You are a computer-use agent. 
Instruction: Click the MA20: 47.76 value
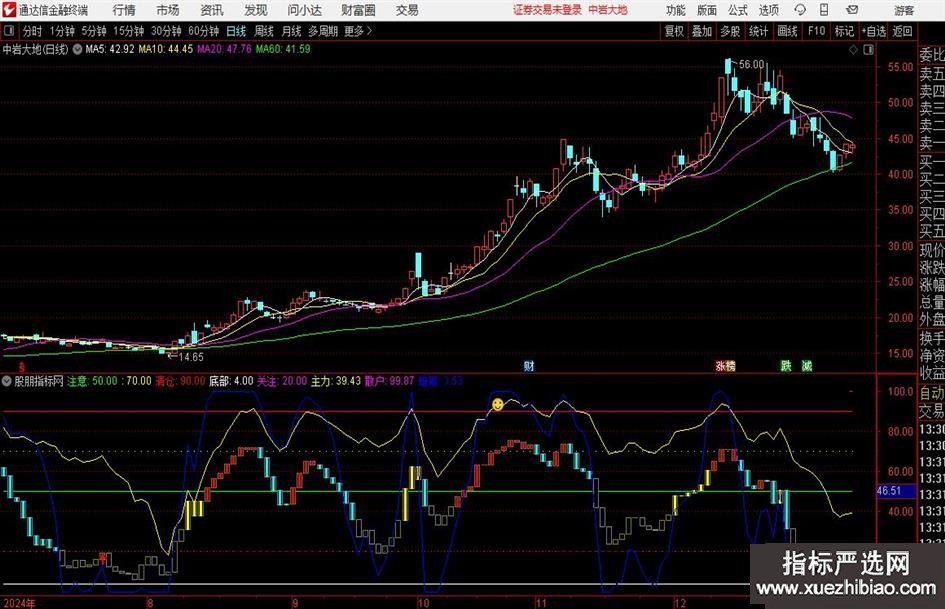224,49
